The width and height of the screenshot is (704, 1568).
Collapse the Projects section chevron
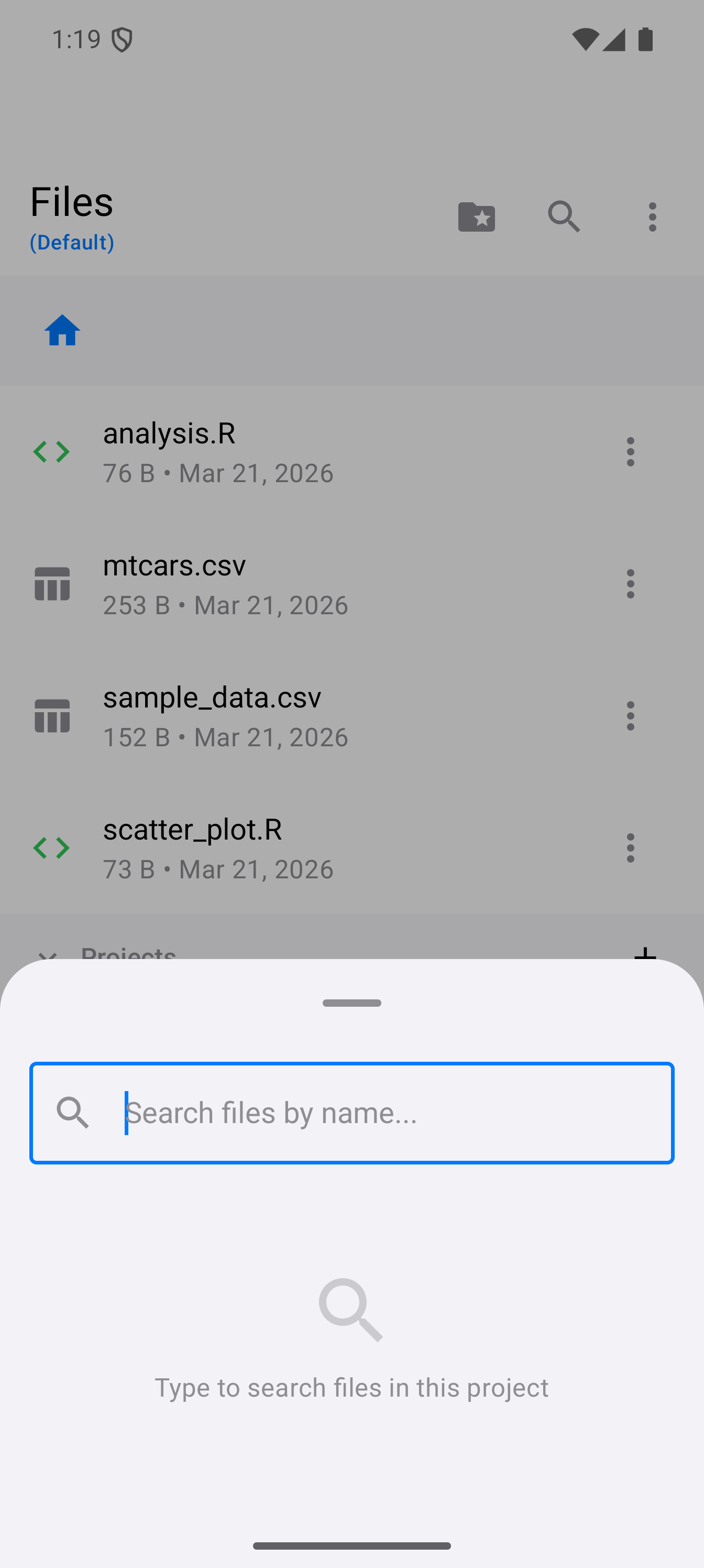point(48,953)
